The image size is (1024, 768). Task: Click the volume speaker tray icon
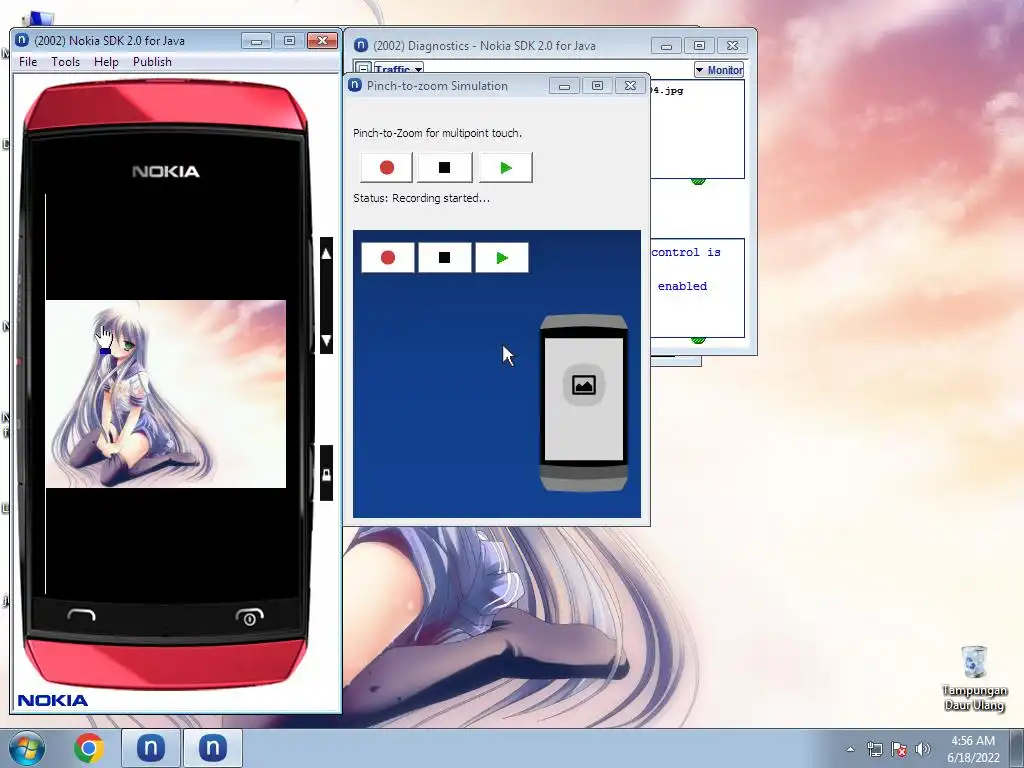point(923,749)
